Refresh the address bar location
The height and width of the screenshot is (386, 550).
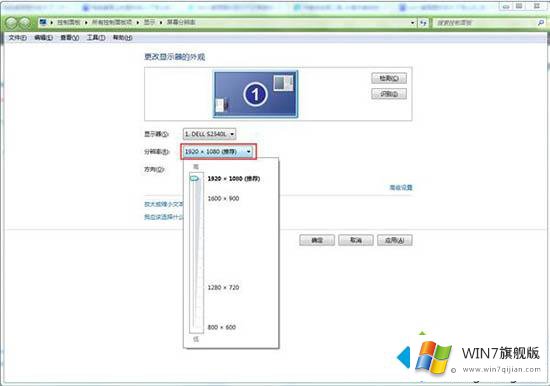423,23
